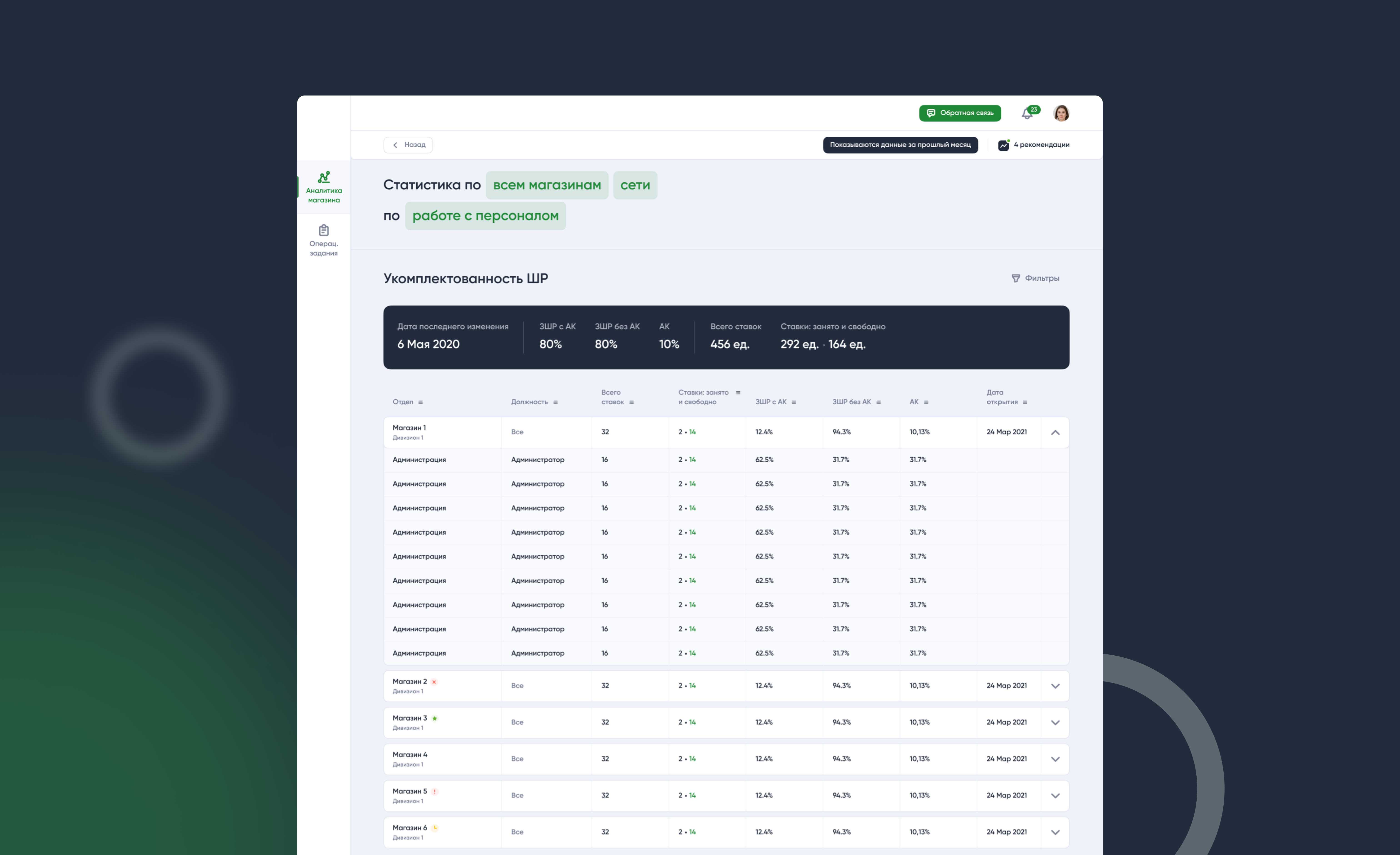Image resolution: width=1400 pixels, height=855 pixels.
Task: Select Магазин 1 store name
Action: (409, 427)
